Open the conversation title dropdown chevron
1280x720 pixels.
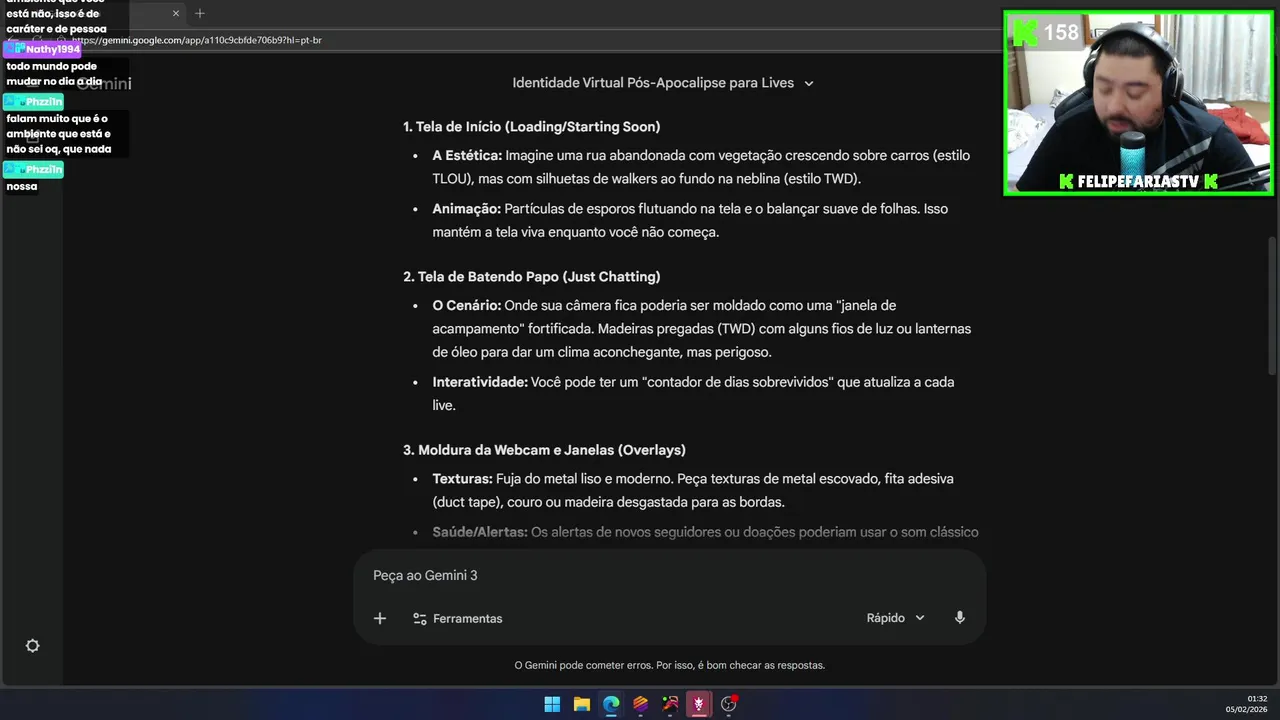(809, 83)
